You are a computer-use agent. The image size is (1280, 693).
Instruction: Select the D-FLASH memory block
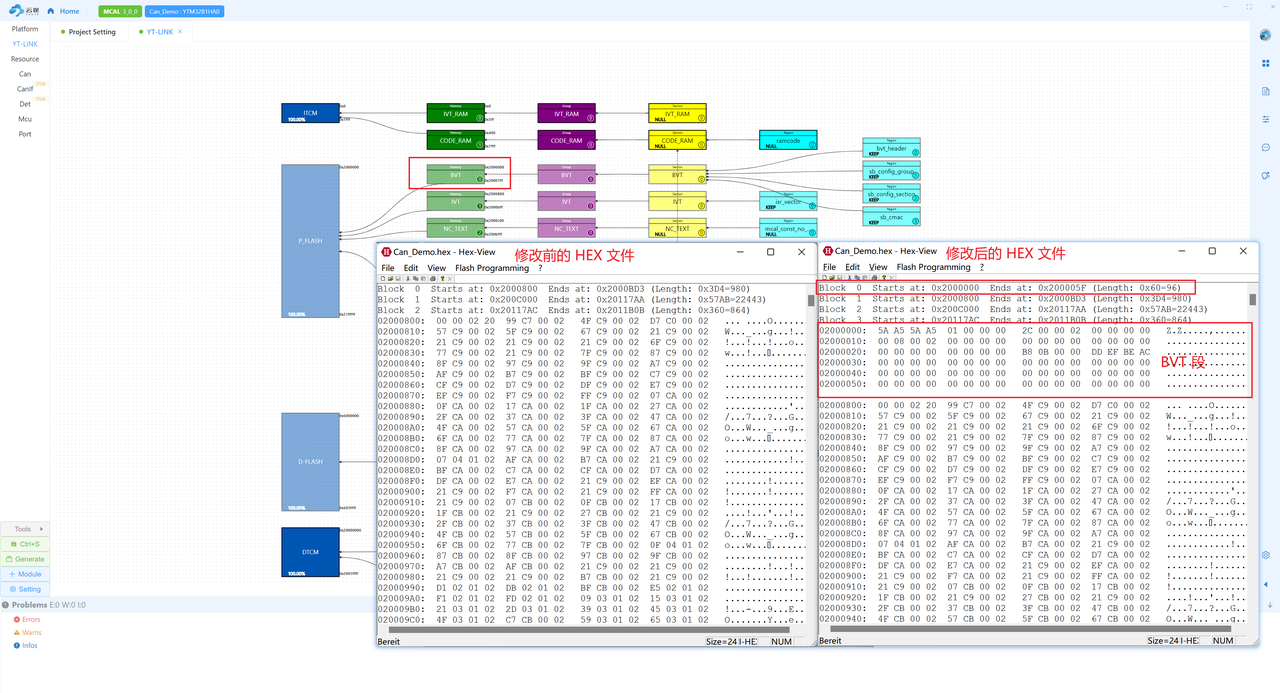coord(310,462)
